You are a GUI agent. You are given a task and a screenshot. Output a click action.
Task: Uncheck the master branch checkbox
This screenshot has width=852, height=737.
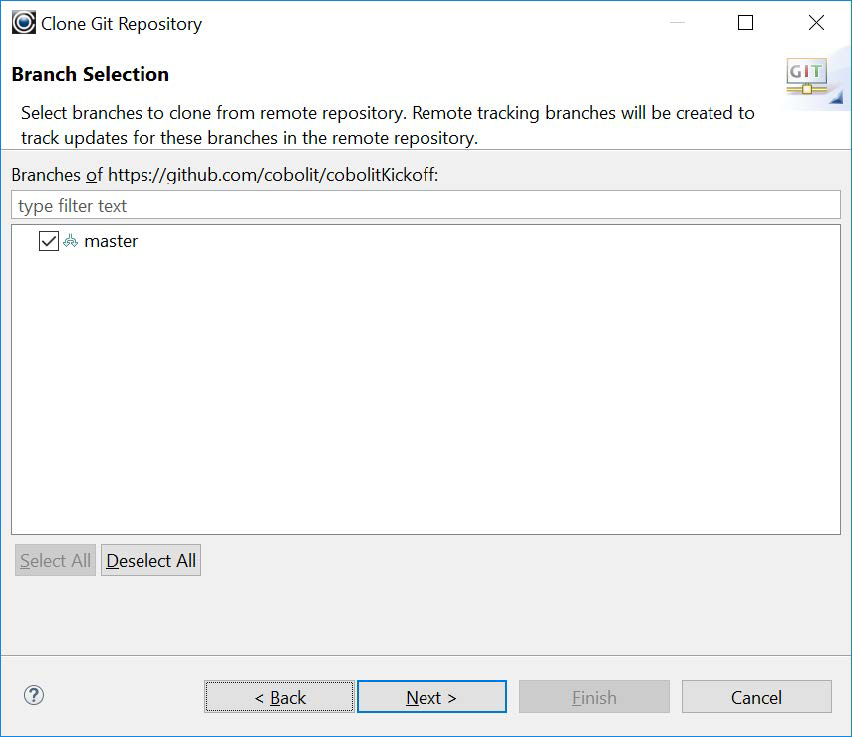pyautogui.click(x=49, y=241)
